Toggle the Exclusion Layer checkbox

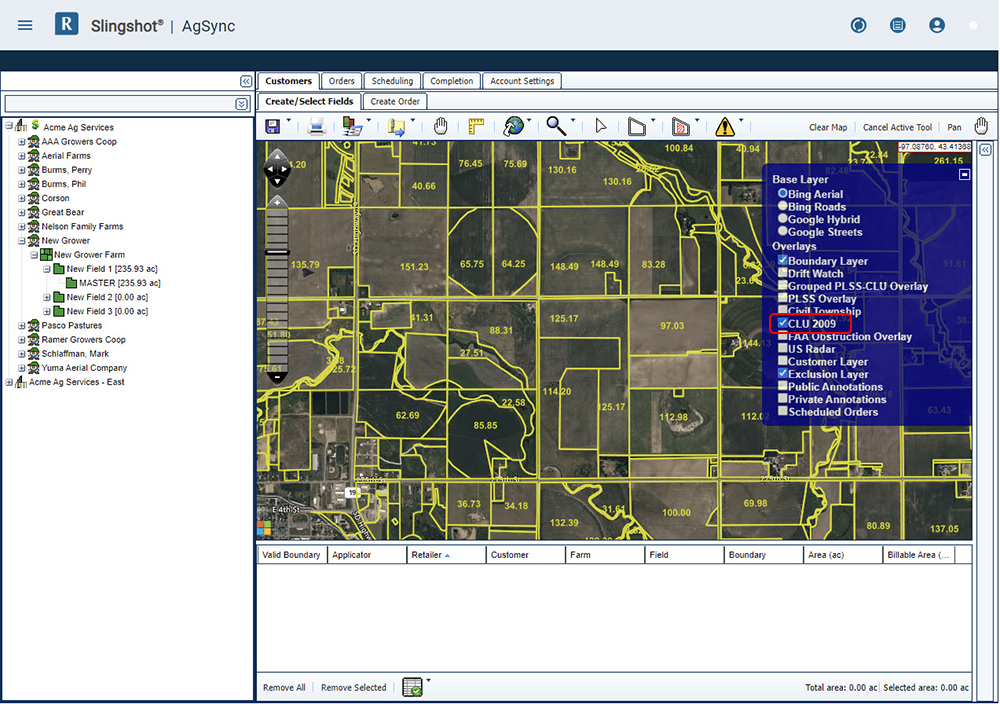[783, 373]
